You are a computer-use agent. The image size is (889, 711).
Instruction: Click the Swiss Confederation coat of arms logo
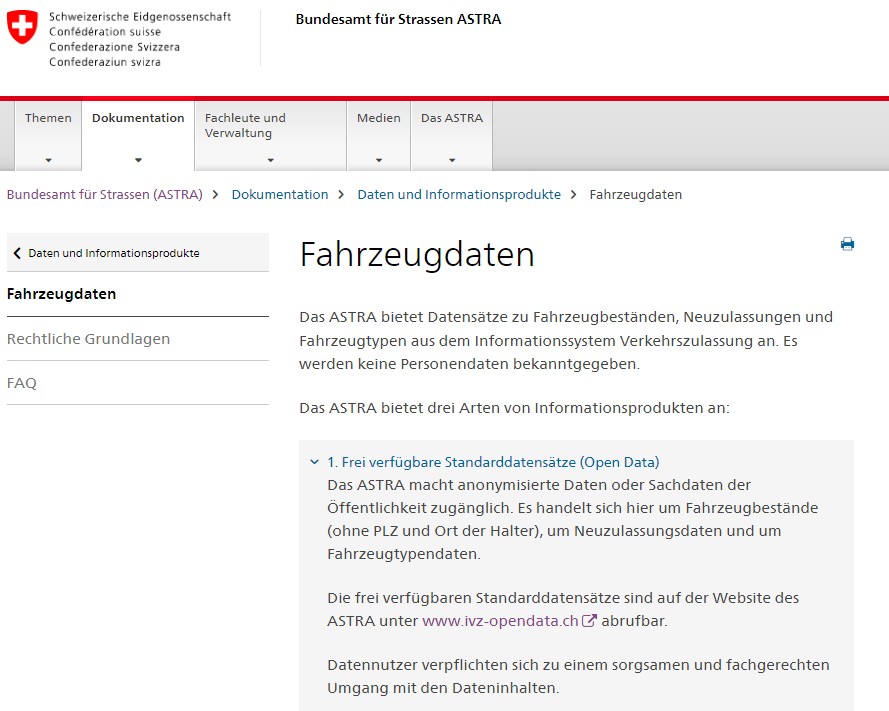[x=21, y=30]
